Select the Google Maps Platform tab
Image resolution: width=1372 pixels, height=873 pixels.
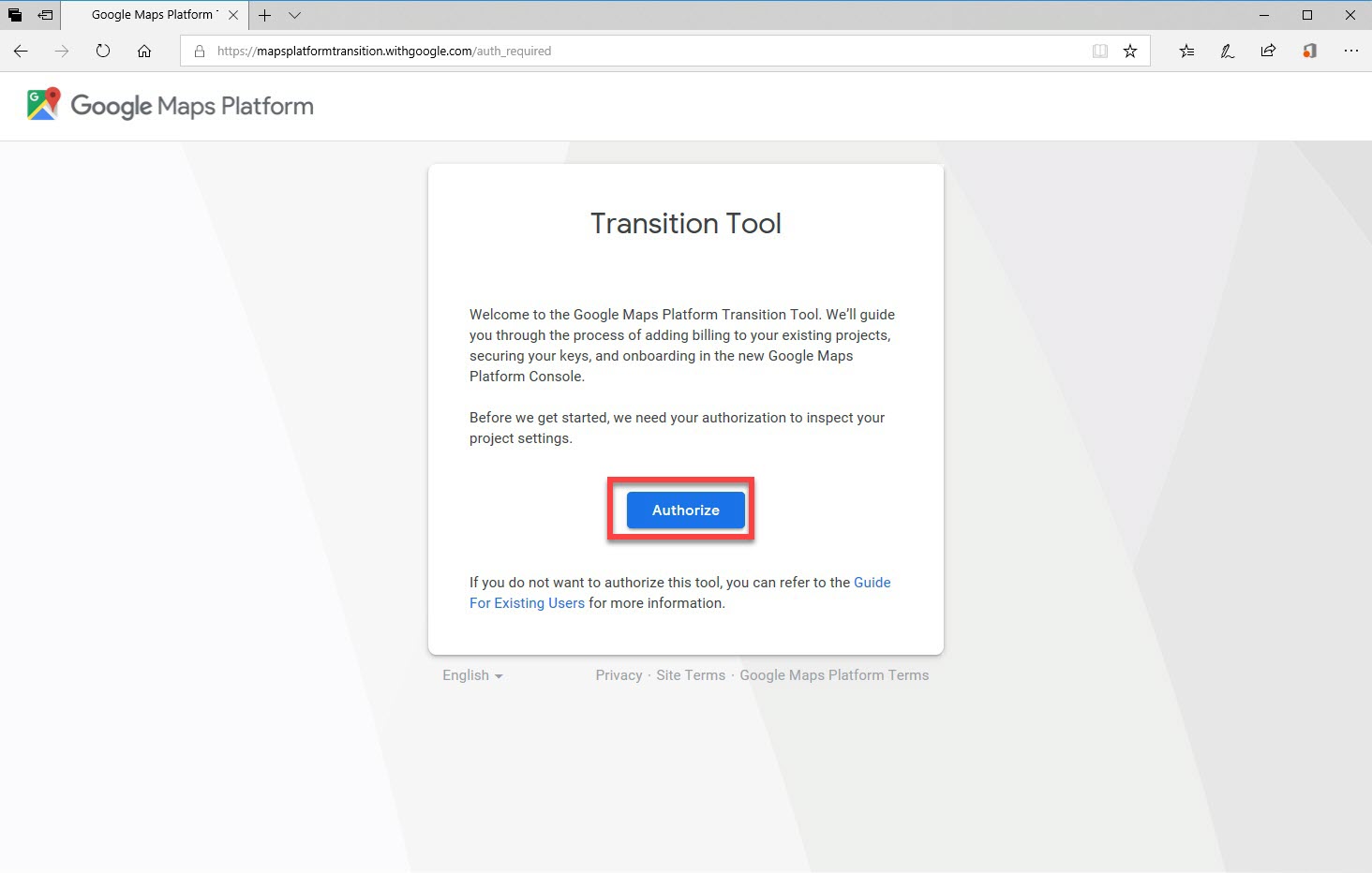coord(155,15)
